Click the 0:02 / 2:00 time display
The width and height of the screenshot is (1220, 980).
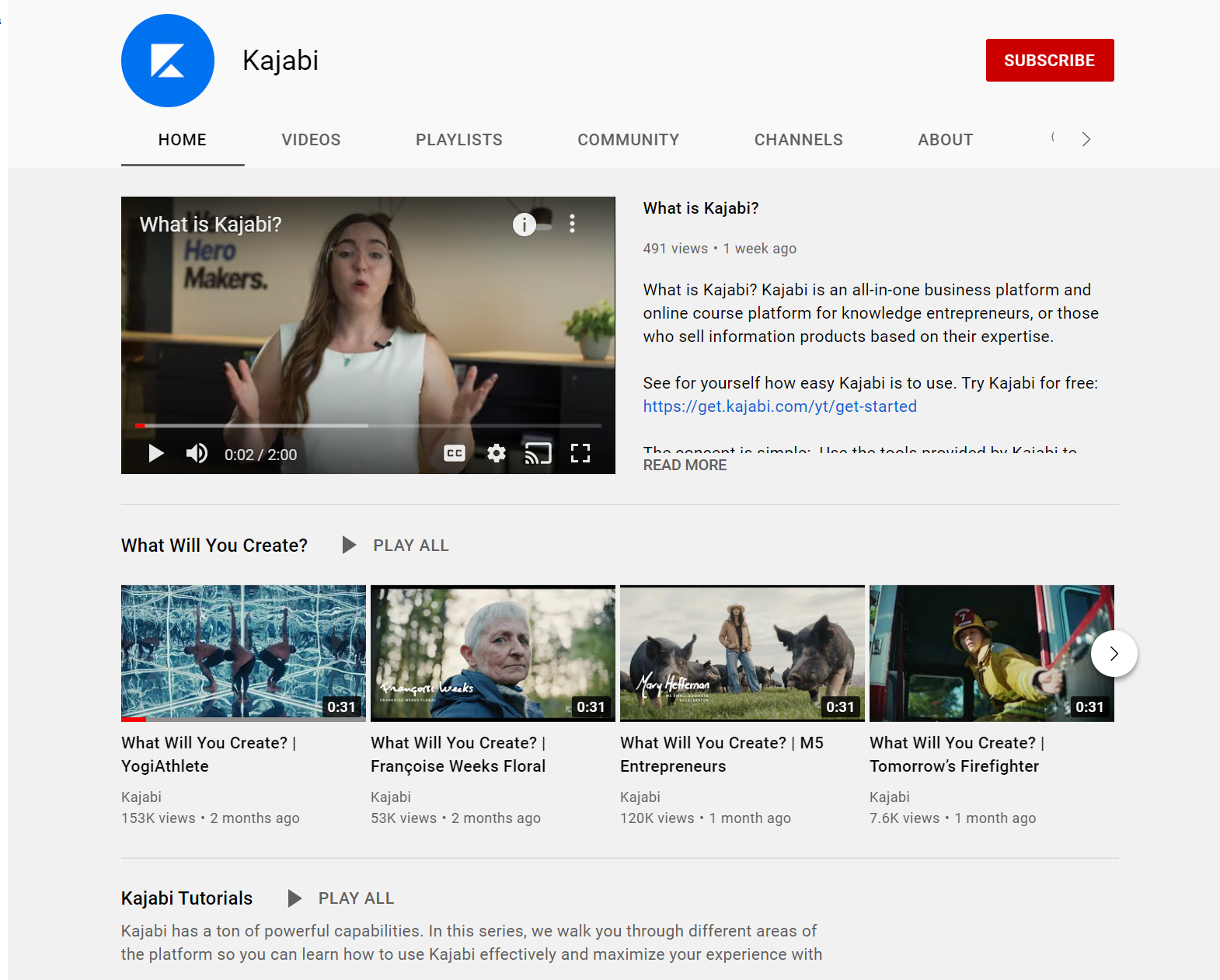(x=261, y=455)
